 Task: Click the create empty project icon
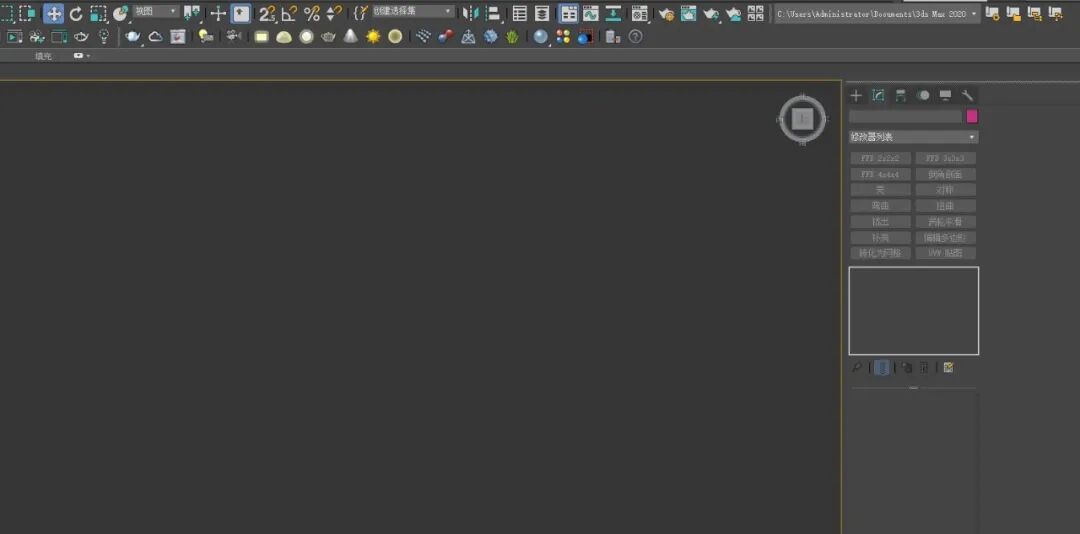click(x=1013, y=13)
